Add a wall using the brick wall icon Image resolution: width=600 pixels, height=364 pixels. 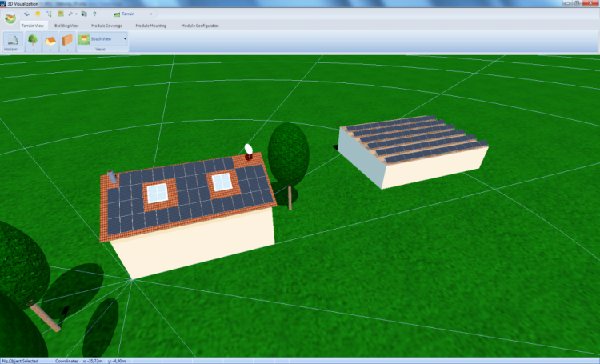(x=67, y=40)
